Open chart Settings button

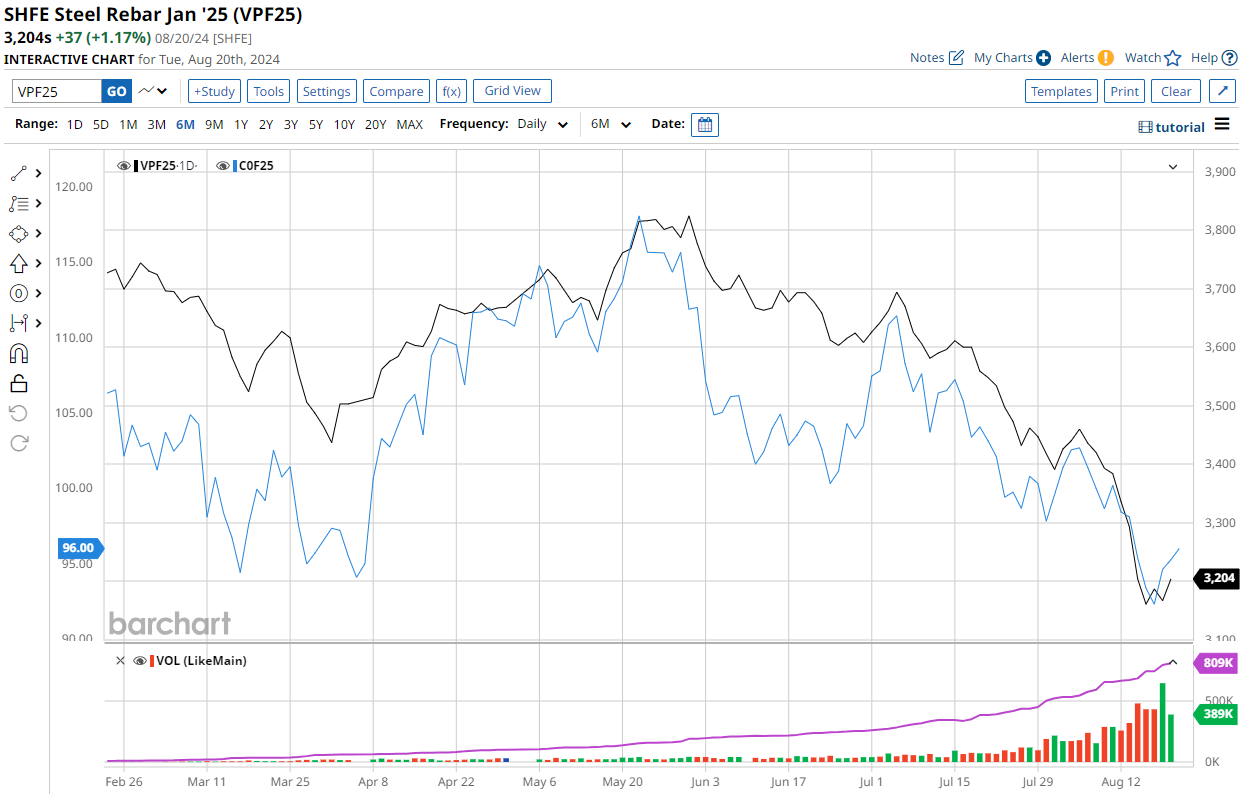click(327, 91)
